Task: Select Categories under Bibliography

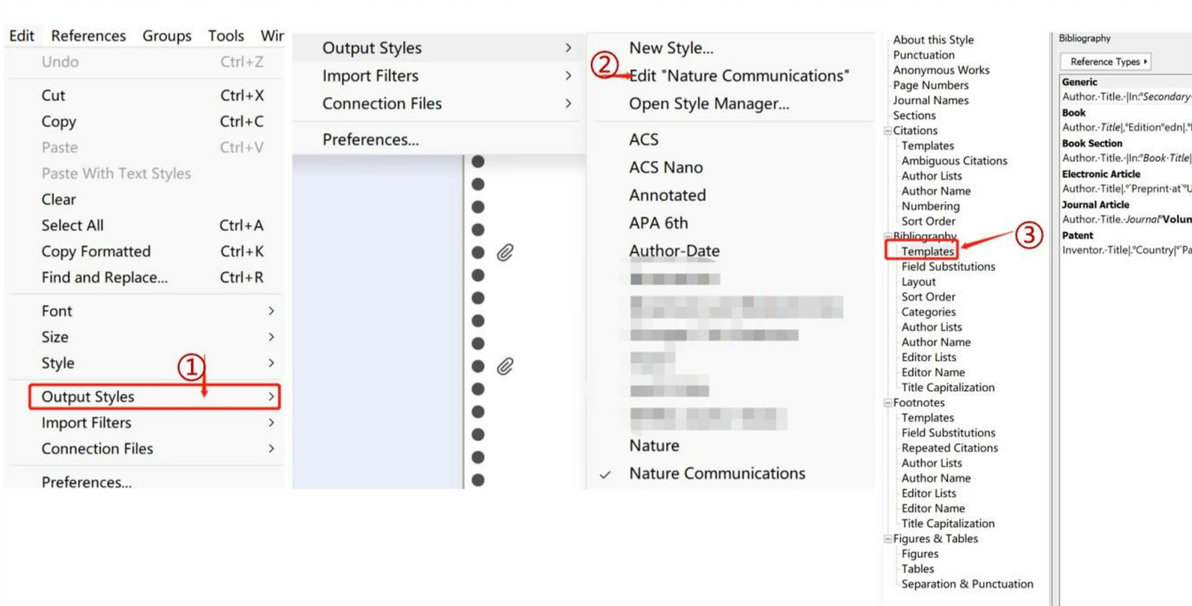Action: (928, 312)
